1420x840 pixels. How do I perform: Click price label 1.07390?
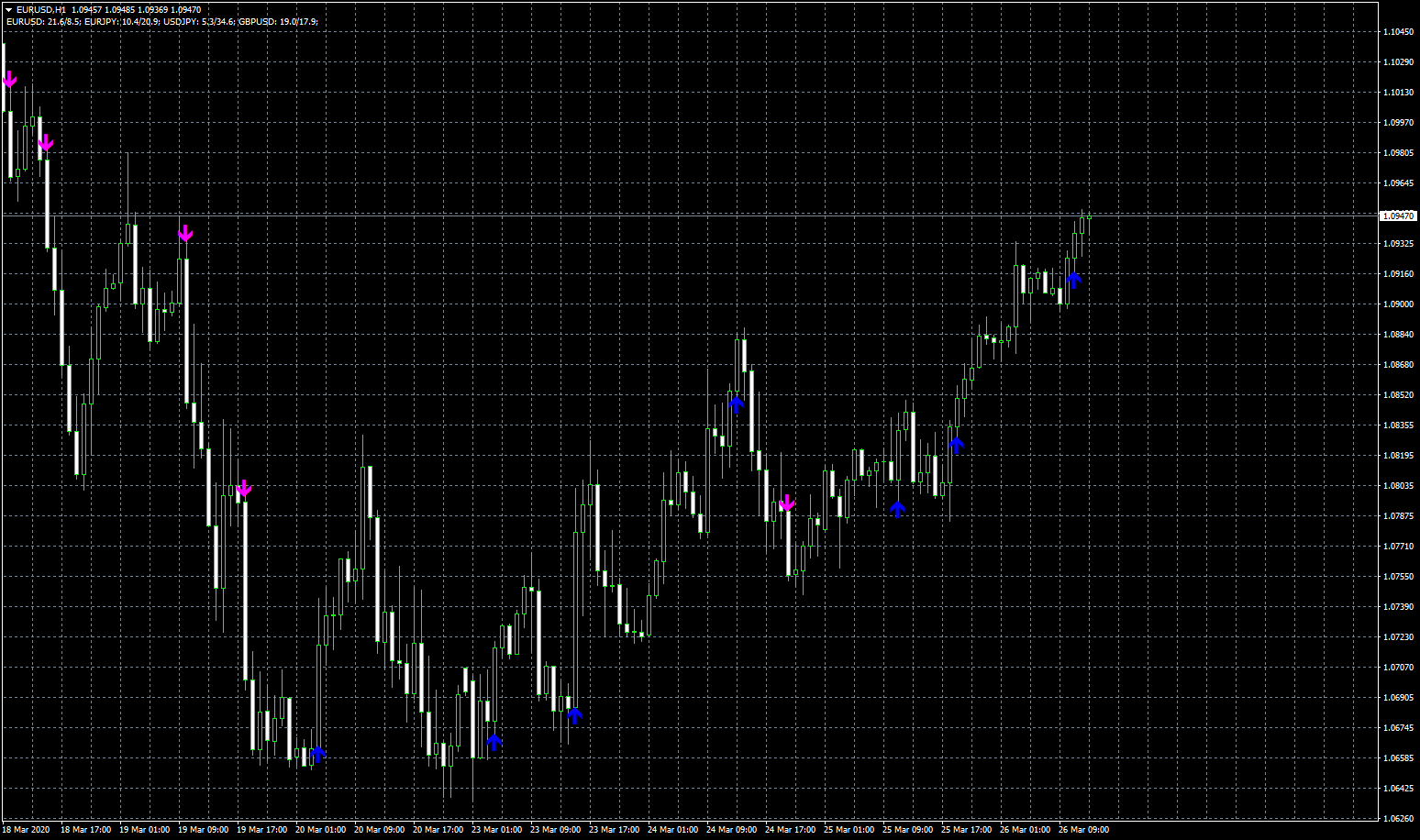1398,607
